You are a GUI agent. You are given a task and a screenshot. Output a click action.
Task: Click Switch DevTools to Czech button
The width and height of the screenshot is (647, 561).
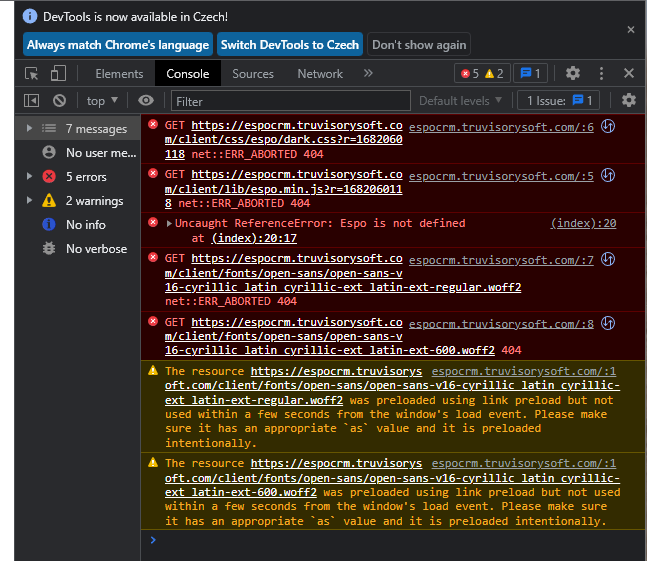coord(290,45)
